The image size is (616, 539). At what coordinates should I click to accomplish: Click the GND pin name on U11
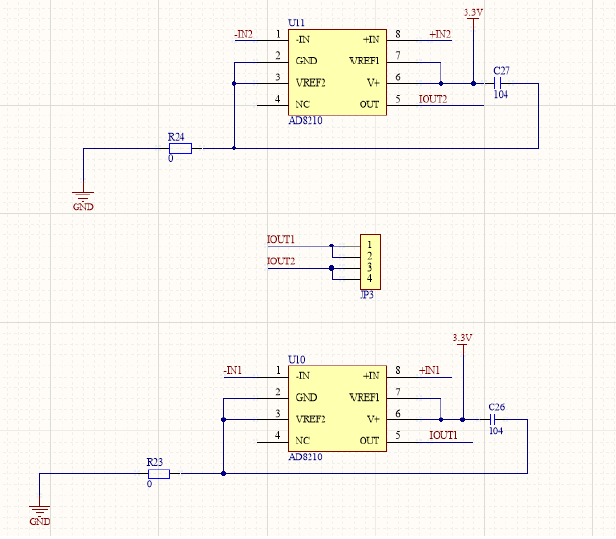(x=306, y=61)
